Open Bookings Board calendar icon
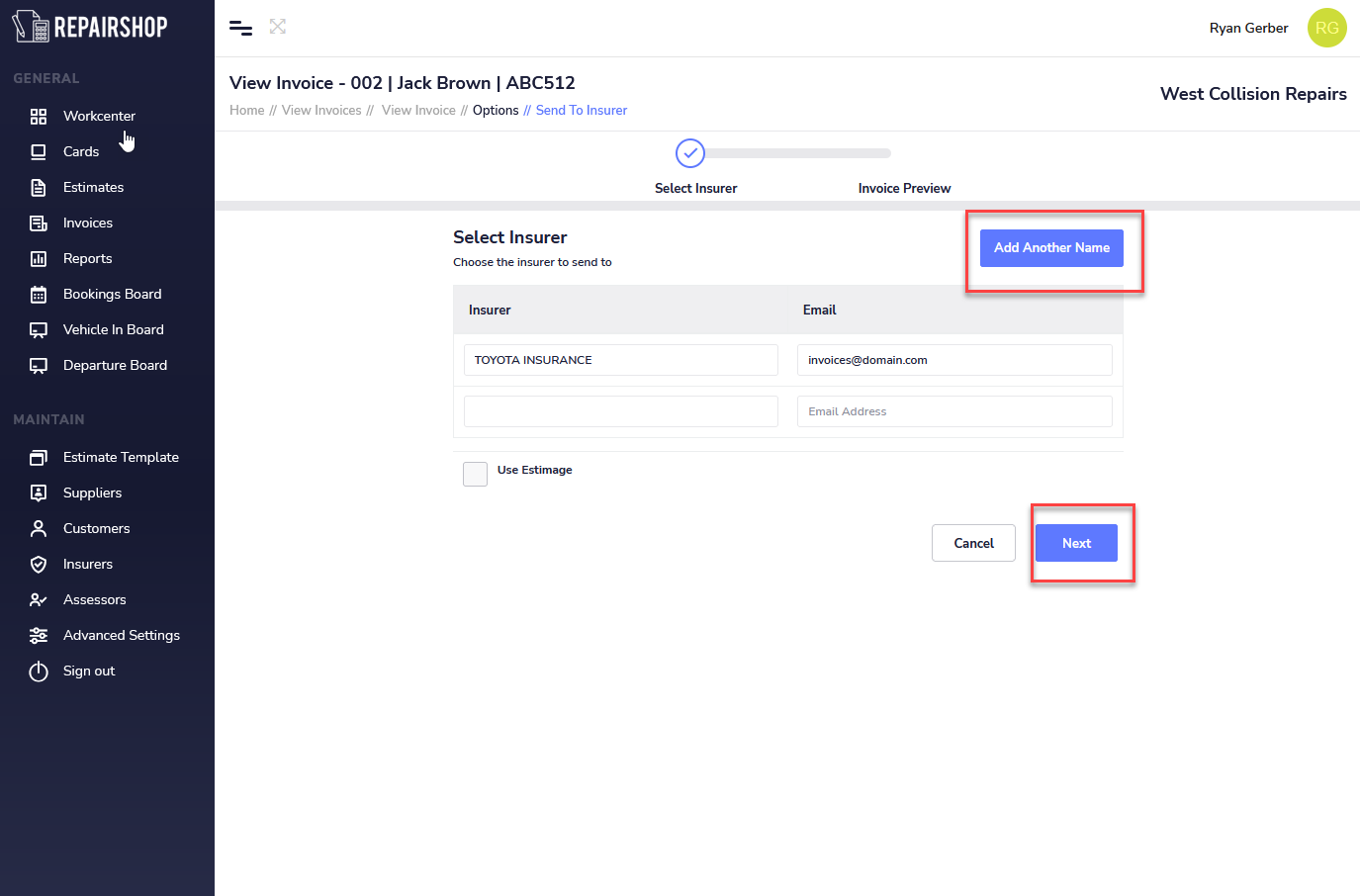1360x896 pixels. (x=39, y=295)
